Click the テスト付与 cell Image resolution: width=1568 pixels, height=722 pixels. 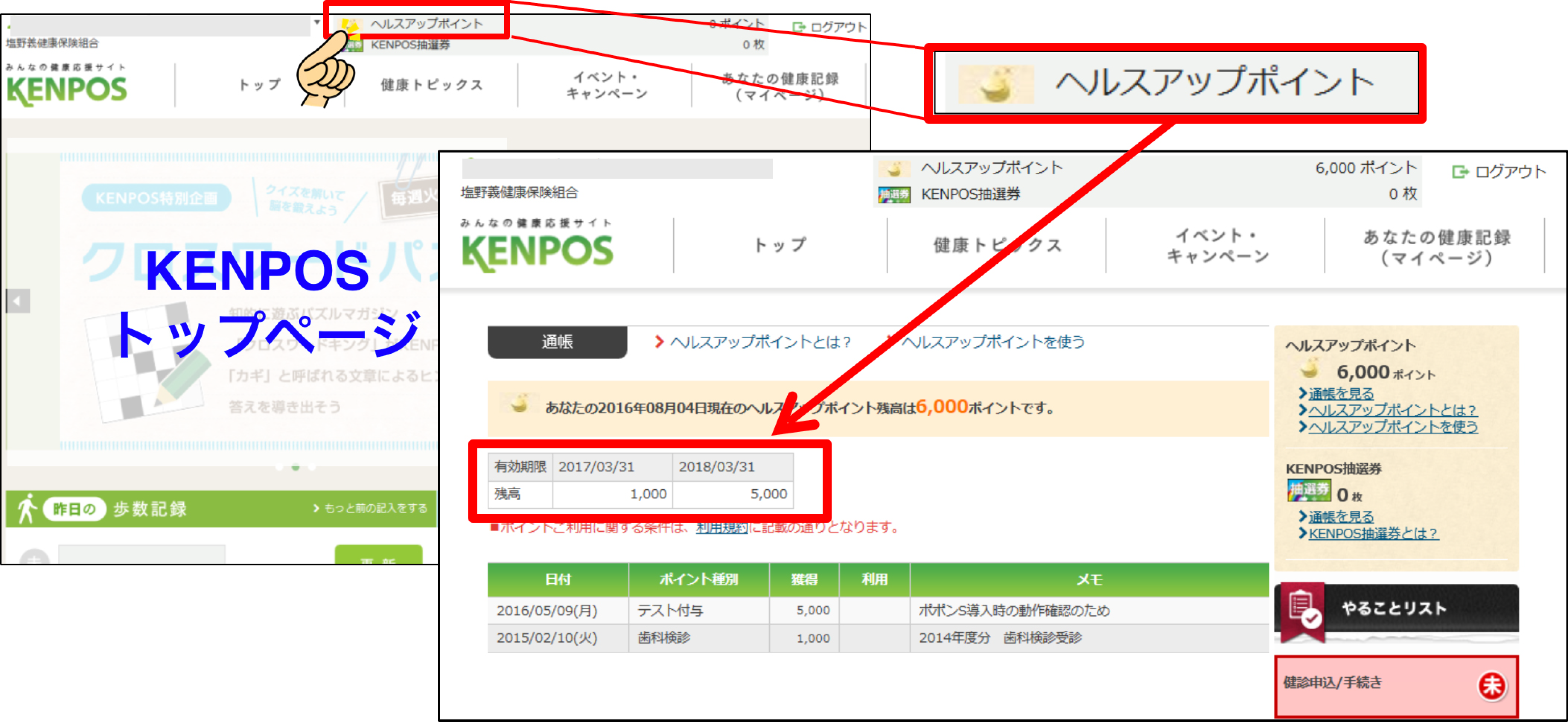pyautogui.click(x=699, y=611)
